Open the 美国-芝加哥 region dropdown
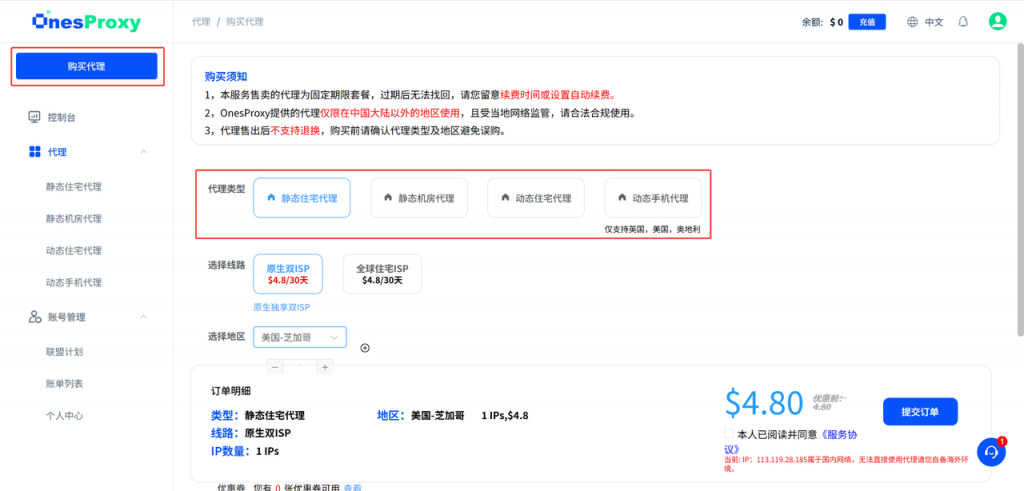This screenshot has width=1024, height=491. [x=300, y=337]
